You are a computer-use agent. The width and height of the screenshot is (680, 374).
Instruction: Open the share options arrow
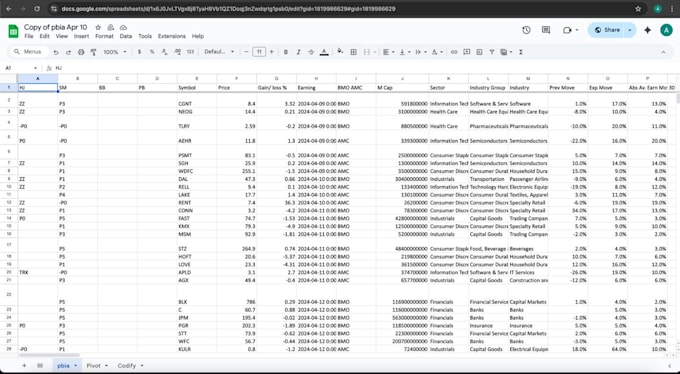pos(630,30)
